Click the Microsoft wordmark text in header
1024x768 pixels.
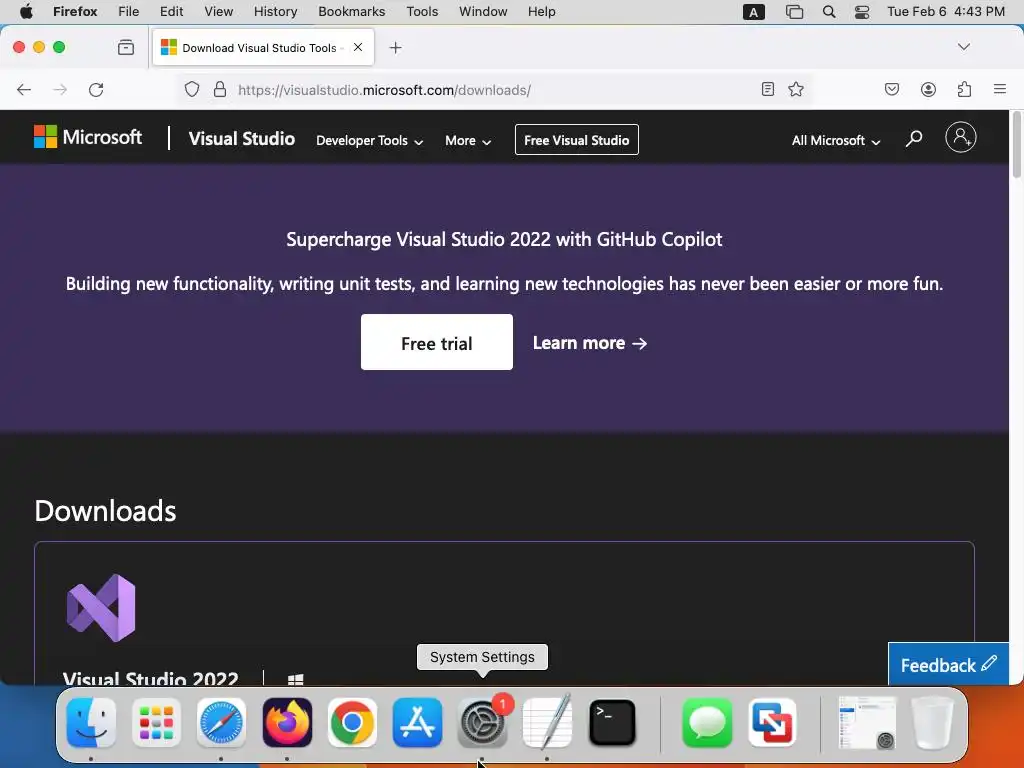[x=103, y=137]
